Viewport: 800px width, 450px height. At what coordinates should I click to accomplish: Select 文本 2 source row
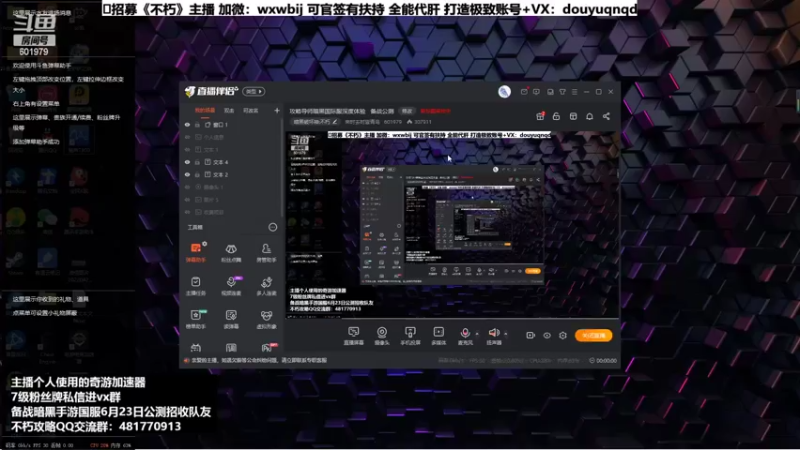[x=230, y=174]
